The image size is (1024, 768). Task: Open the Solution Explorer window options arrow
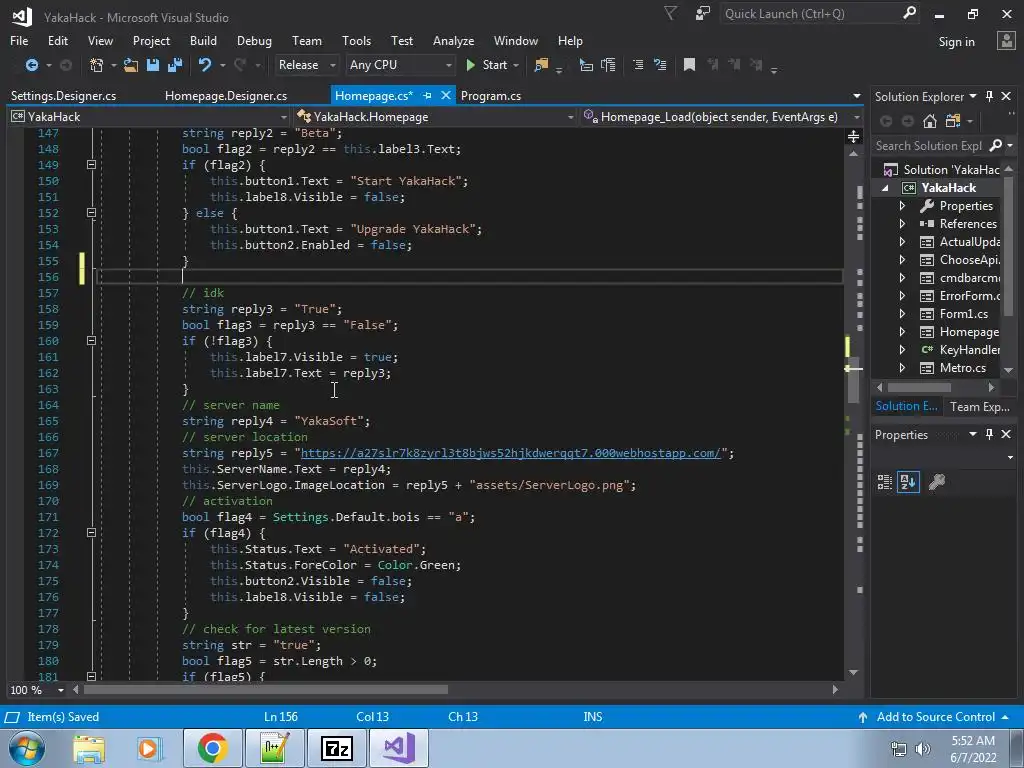[972, 96]
